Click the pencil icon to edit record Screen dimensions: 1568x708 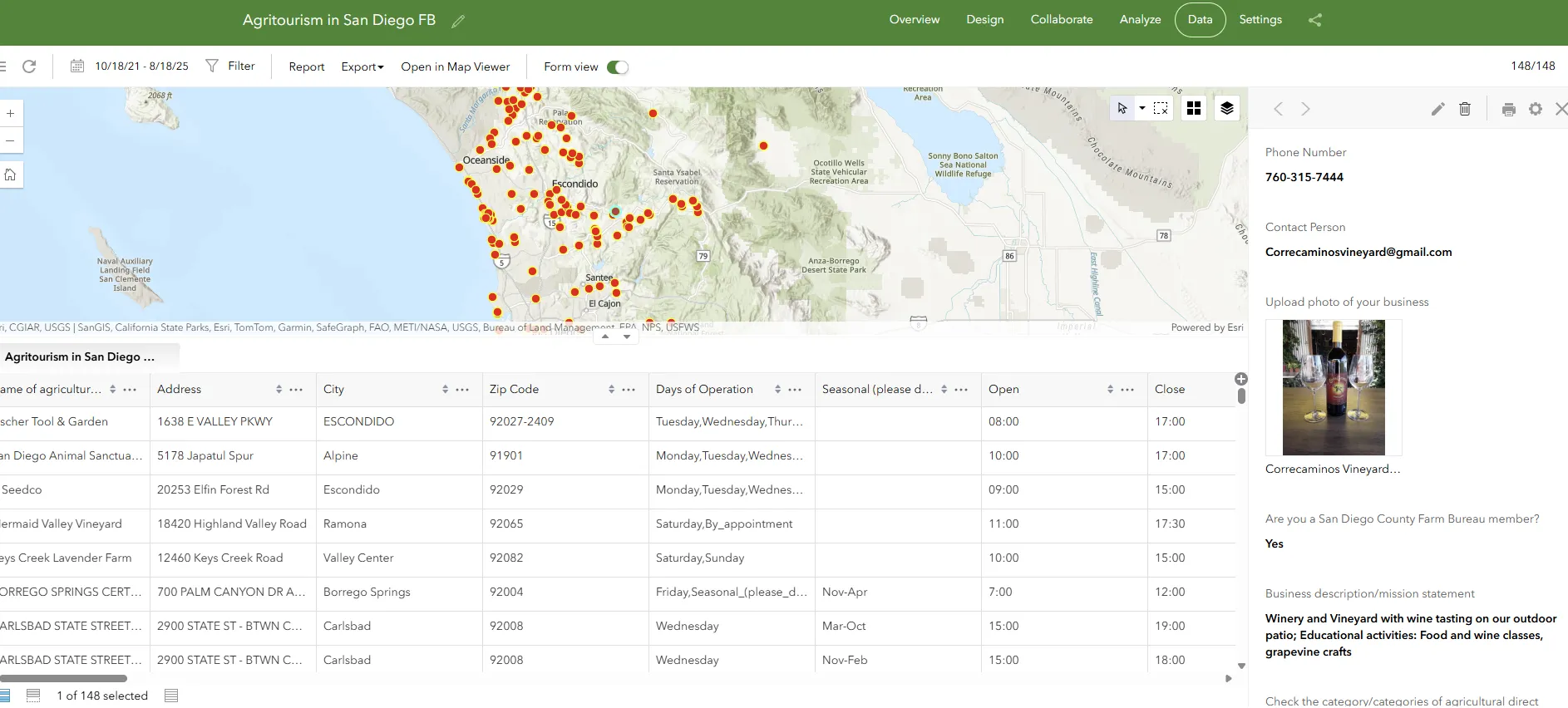click(x=1437, y=109)
